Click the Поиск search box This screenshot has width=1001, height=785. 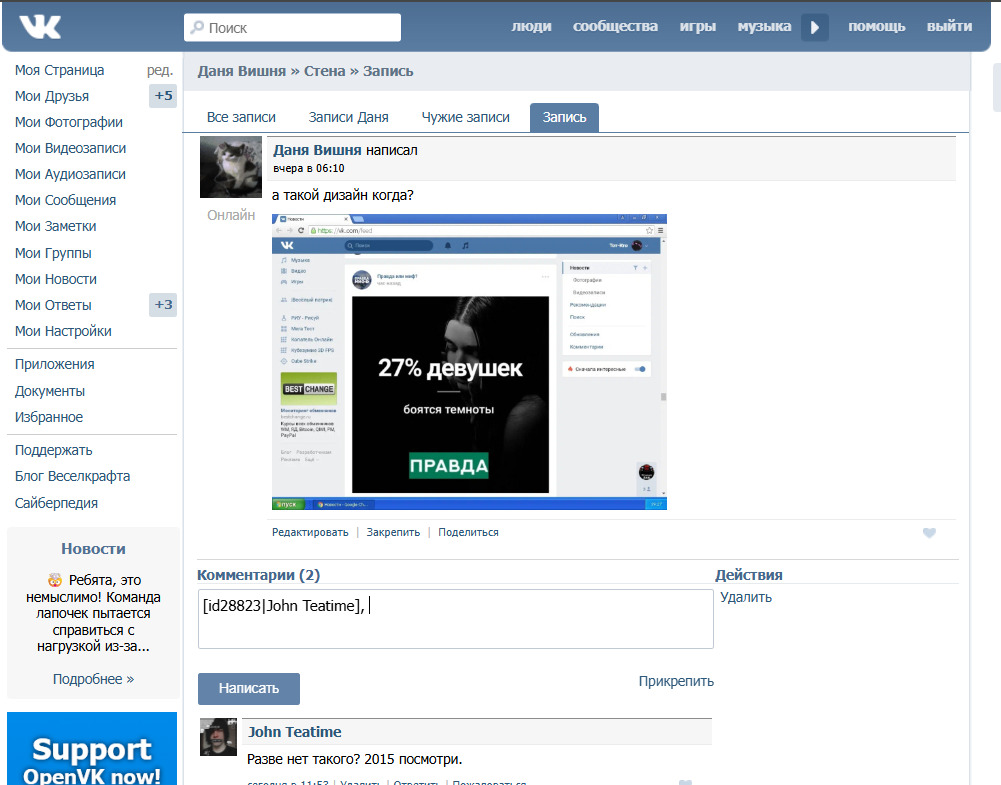pyautogui.click(x=292, y=27)
